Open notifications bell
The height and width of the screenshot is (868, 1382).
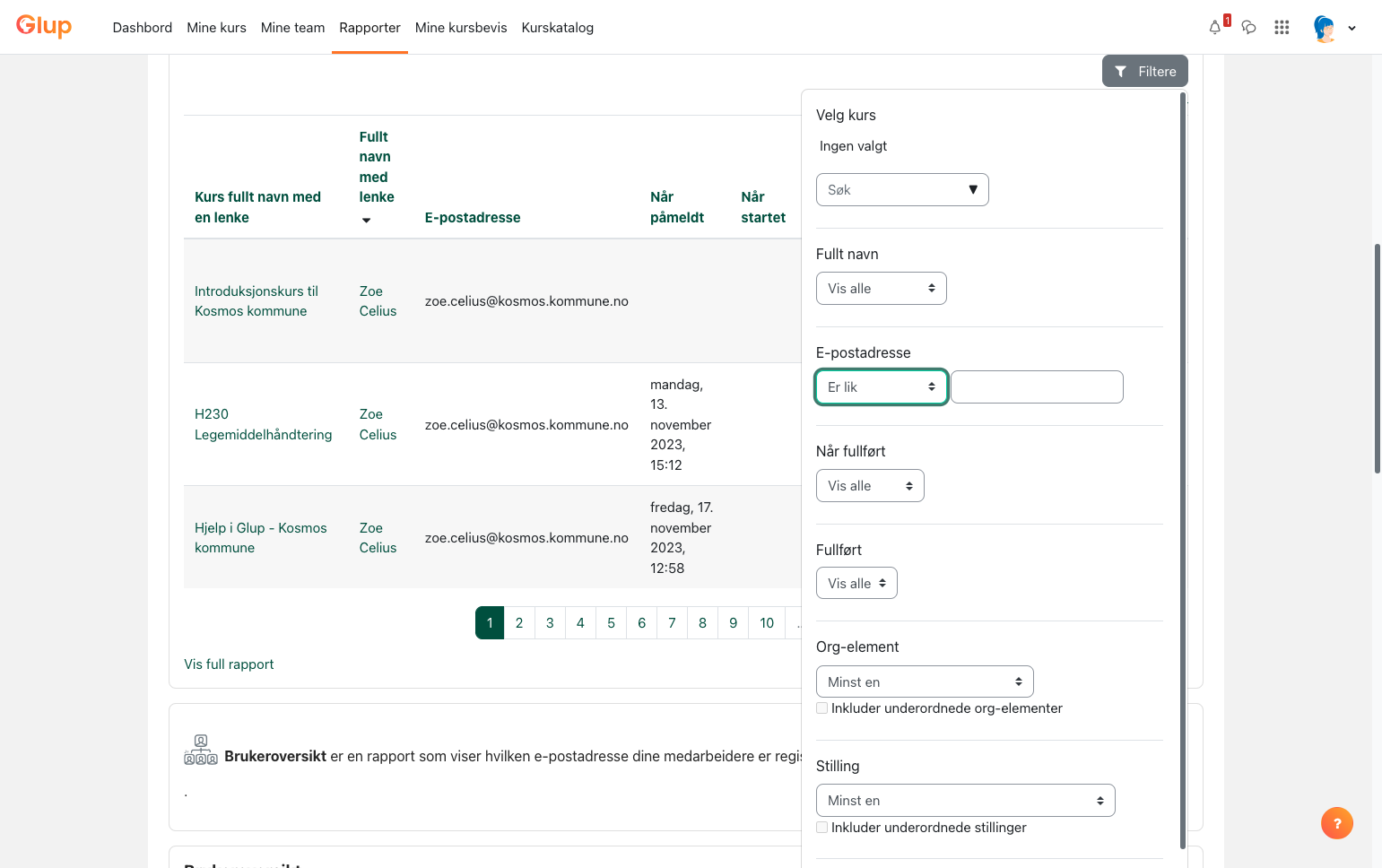tap(1215, 27)
